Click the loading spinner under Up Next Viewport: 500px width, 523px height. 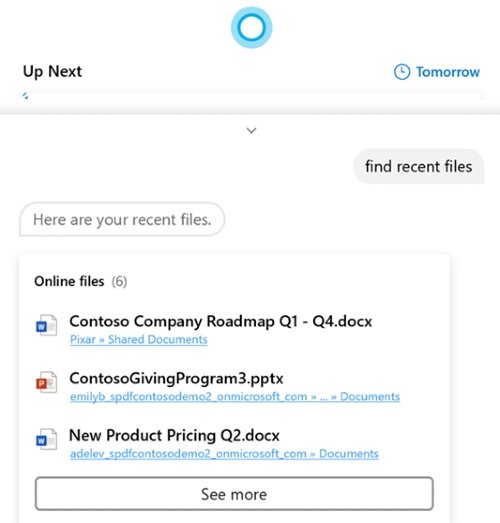point(25,96)
